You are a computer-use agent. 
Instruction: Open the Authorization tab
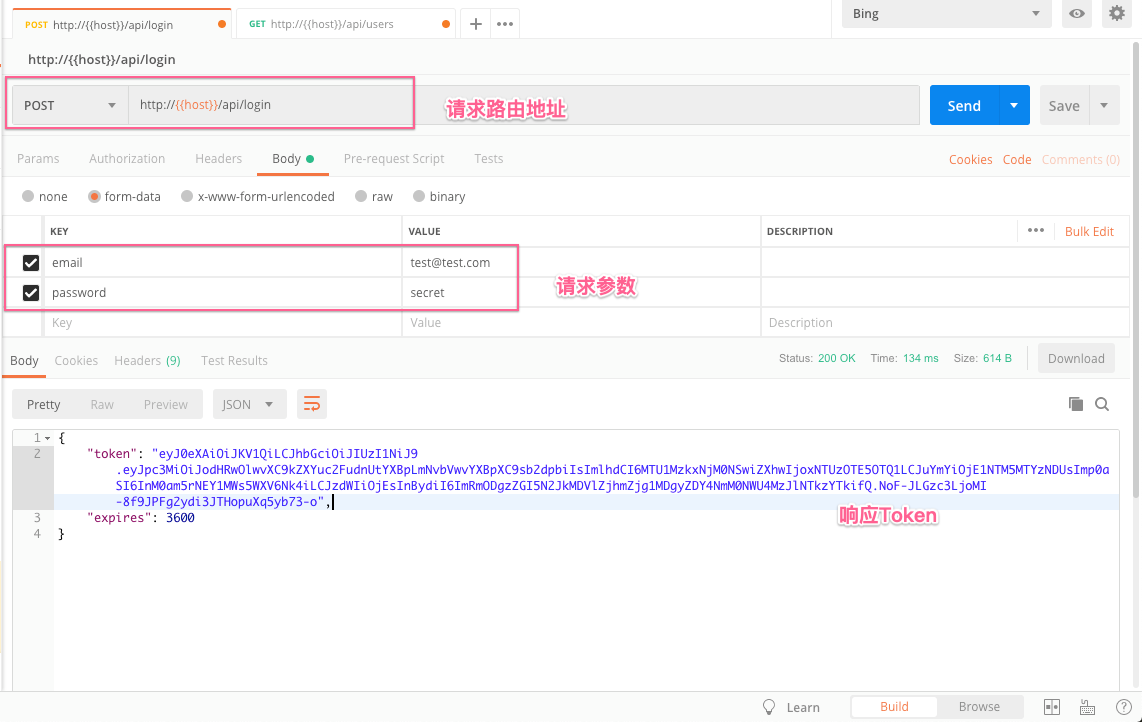pos(127,158)
